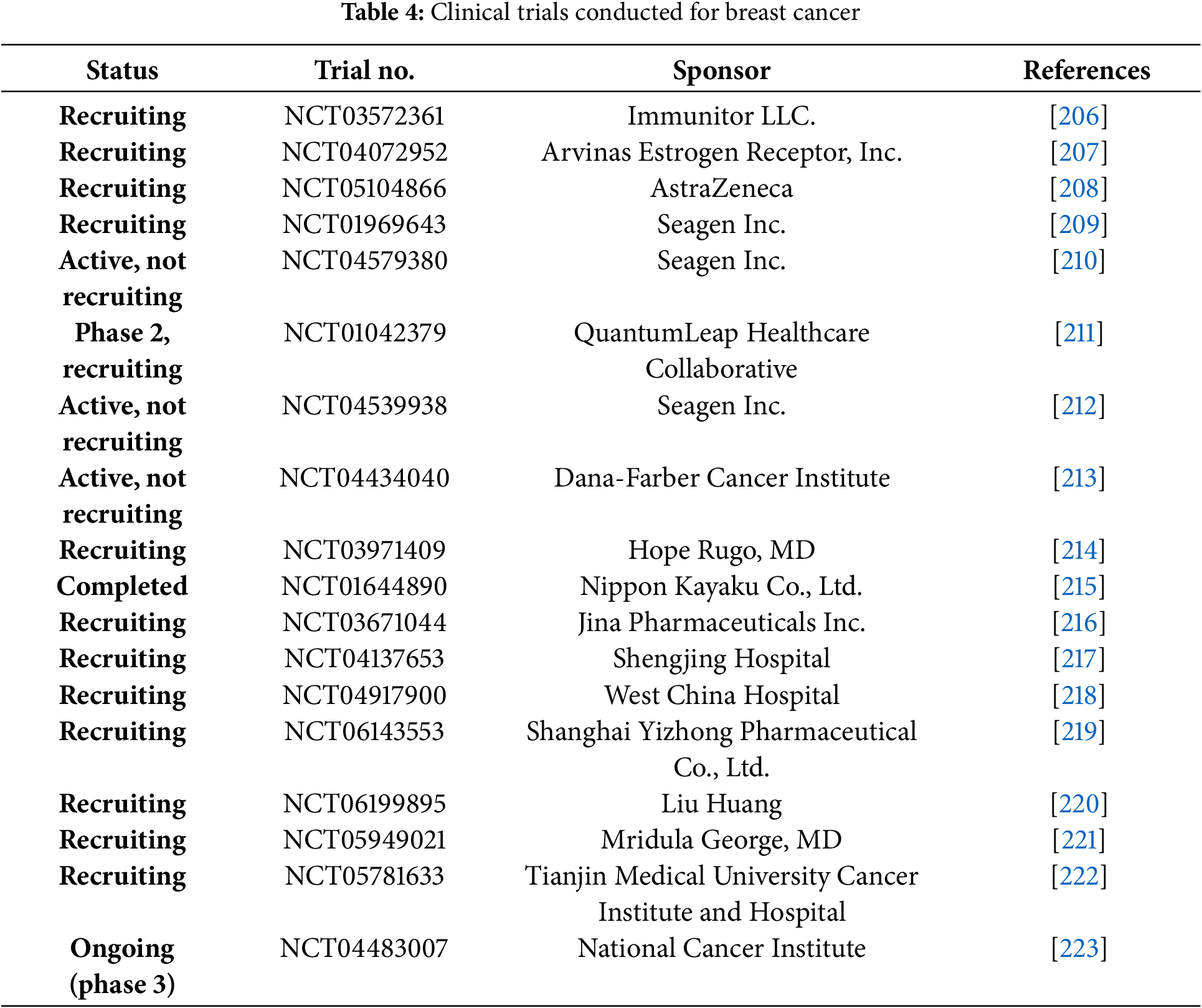Click citation 214 for Hope Rugo
Screen dimensions: 1202x1008
tap(1079, 551)
